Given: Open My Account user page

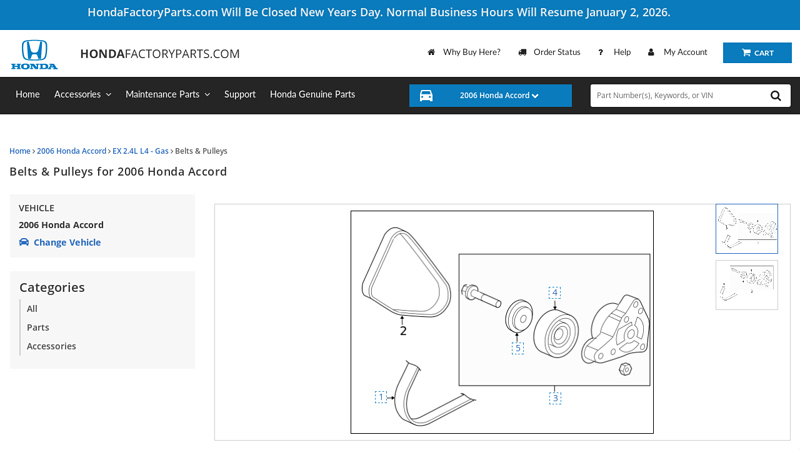Looking at the screenshot, I should (x=678, y=52).
